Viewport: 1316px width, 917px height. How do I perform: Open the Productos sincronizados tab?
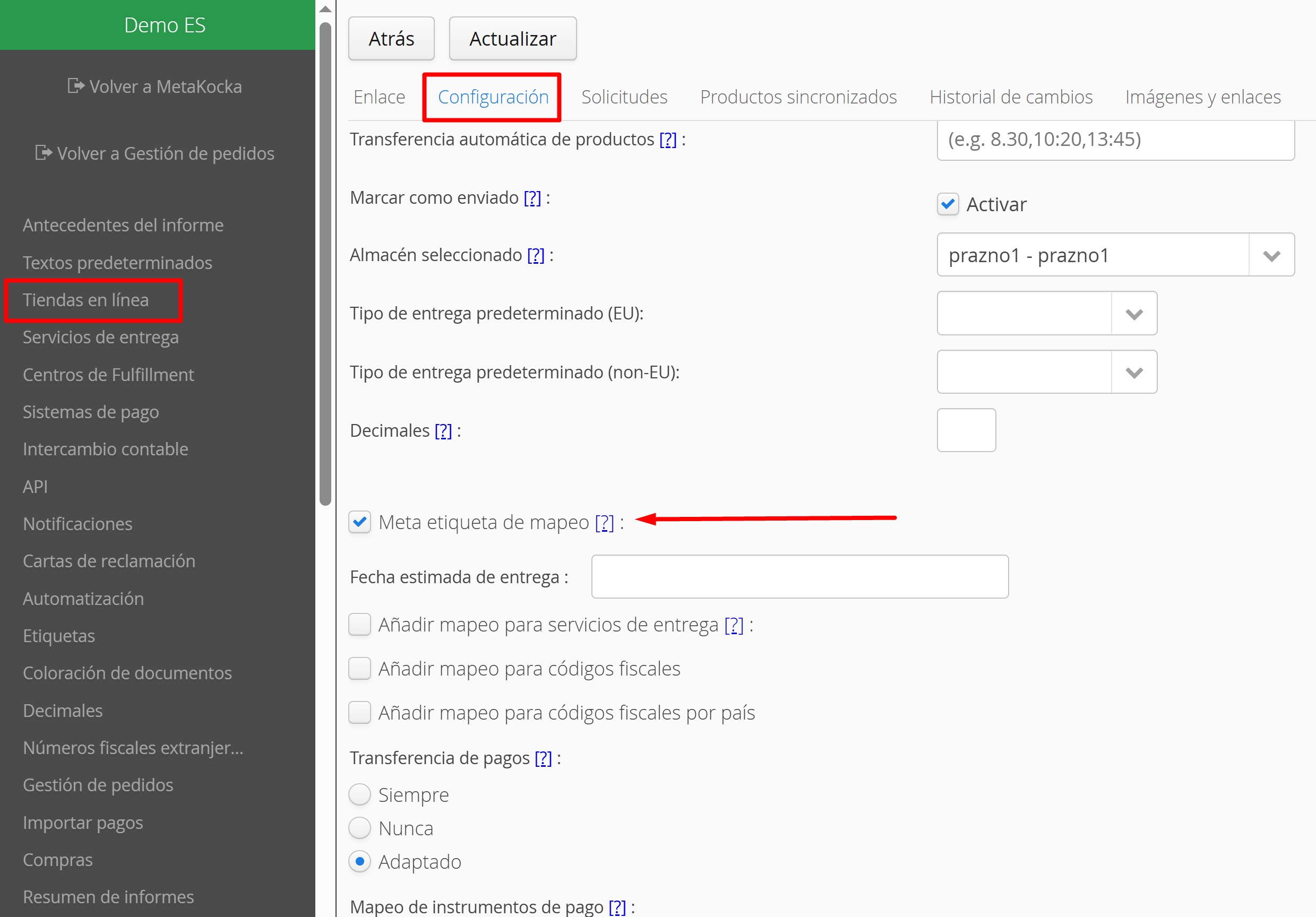click(x=798, y=97)
